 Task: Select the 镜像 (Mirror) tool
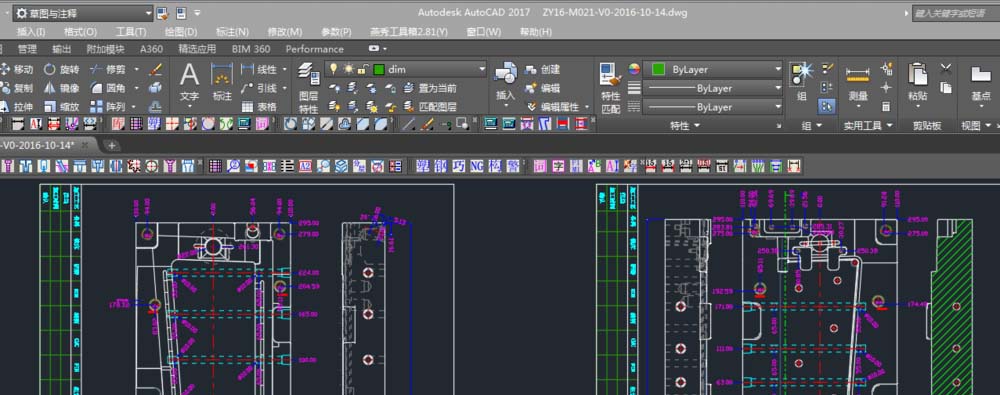tap(62, 88)
